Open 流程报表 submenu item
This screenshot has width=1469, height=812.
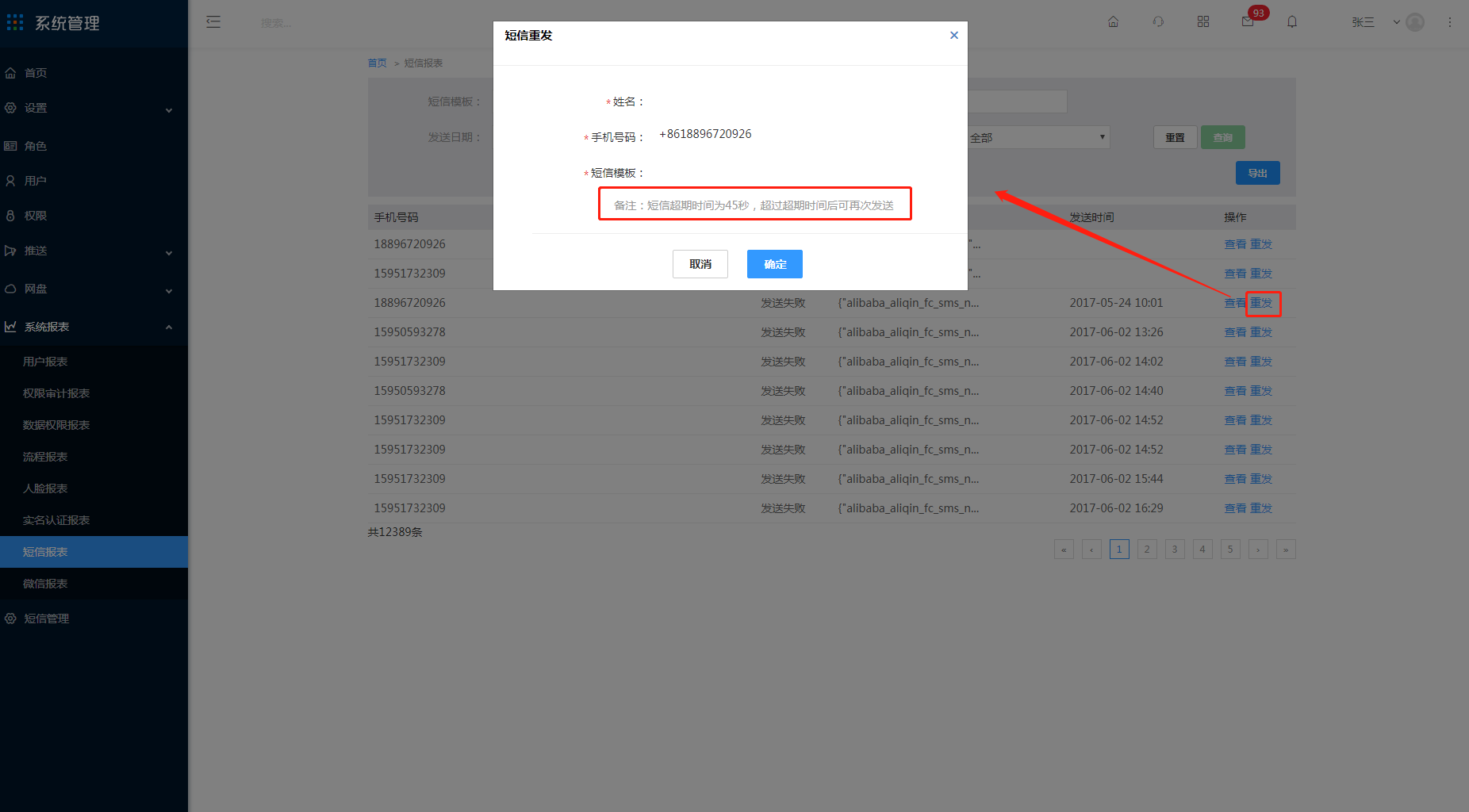click(x=94, y=457)
